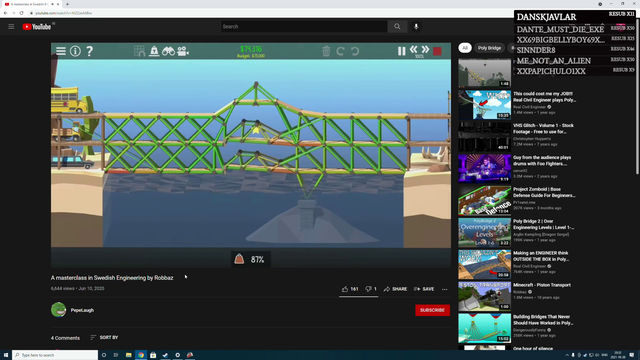
Task: Open the Sort by comments dropdown
Action: [104, 338]
